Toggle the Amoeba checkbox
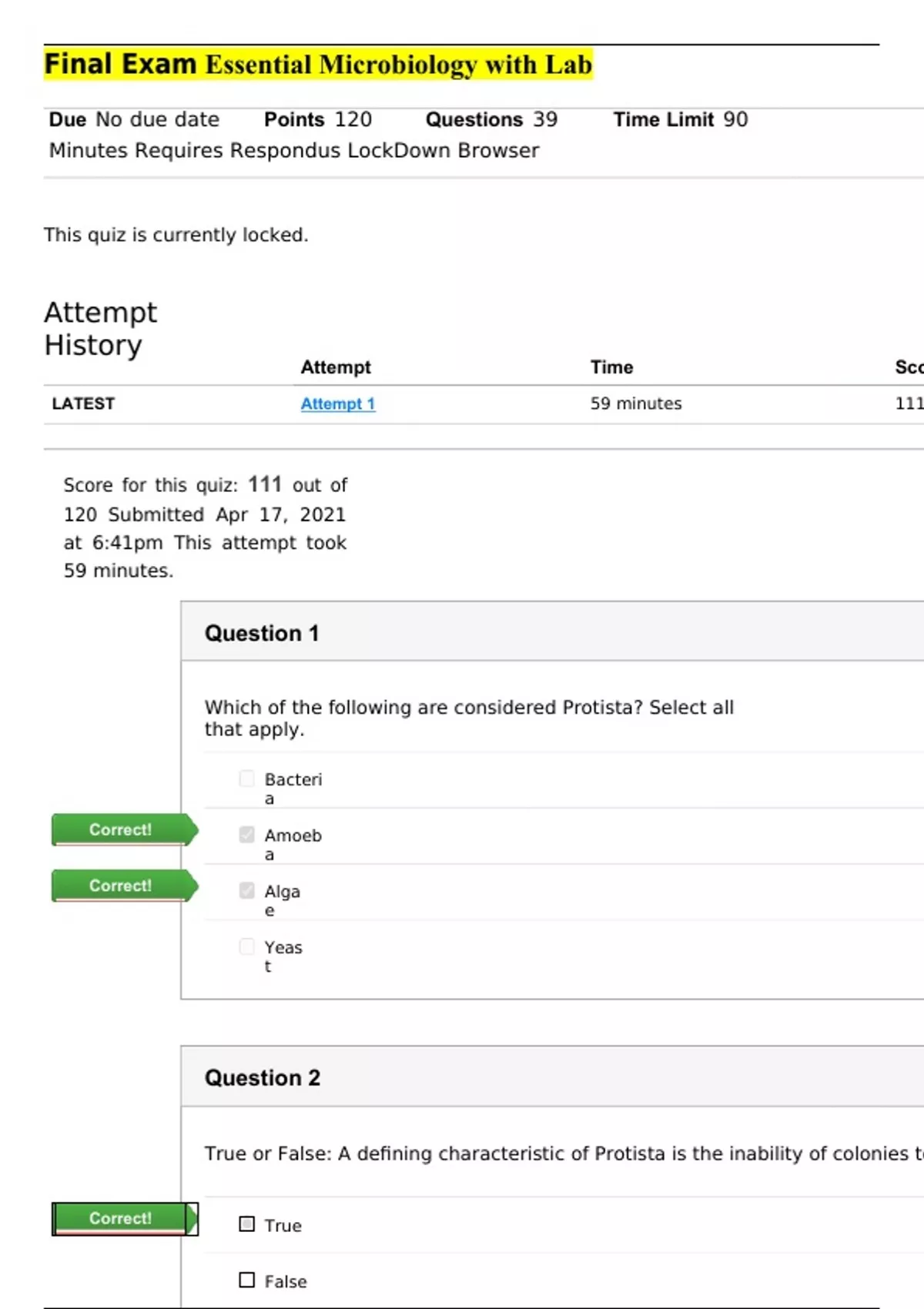Image resolution: width=924 pixels, height=1309 pixels. point(246,835)
